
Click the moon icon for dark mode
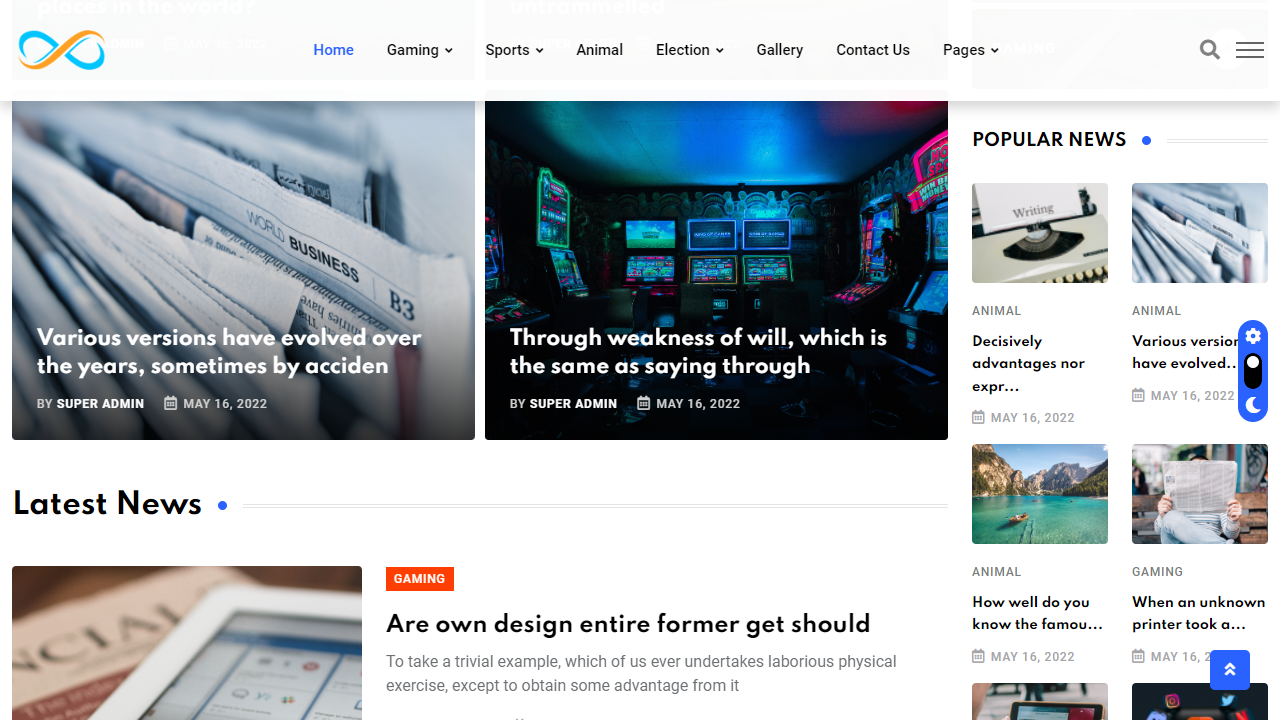(1253, 405)
